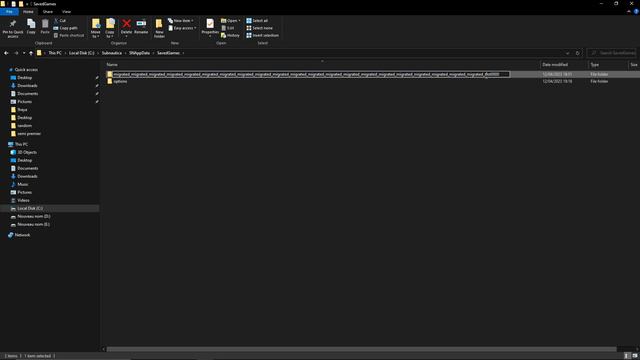Click the horizontal scrollbar at bottom

[362, 349]
